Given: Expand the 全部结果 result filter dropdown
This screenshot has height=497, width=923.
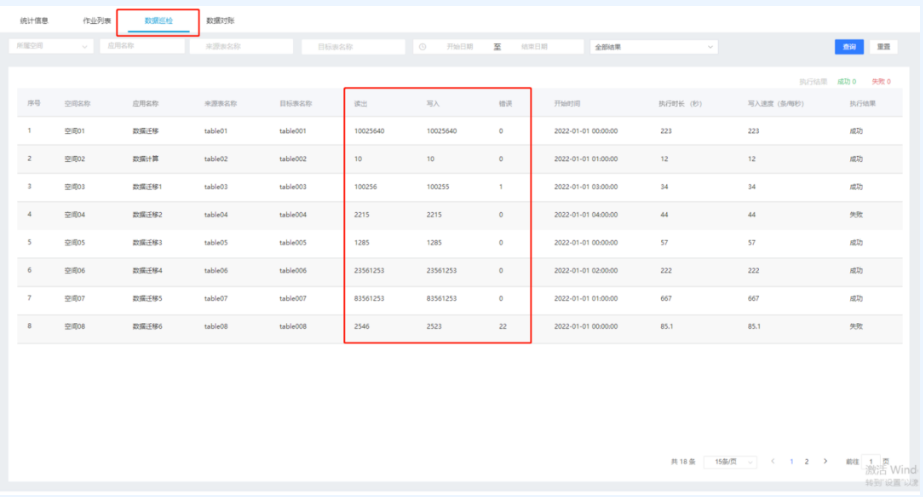Looking at the screenshot, I should click(653, 47).
